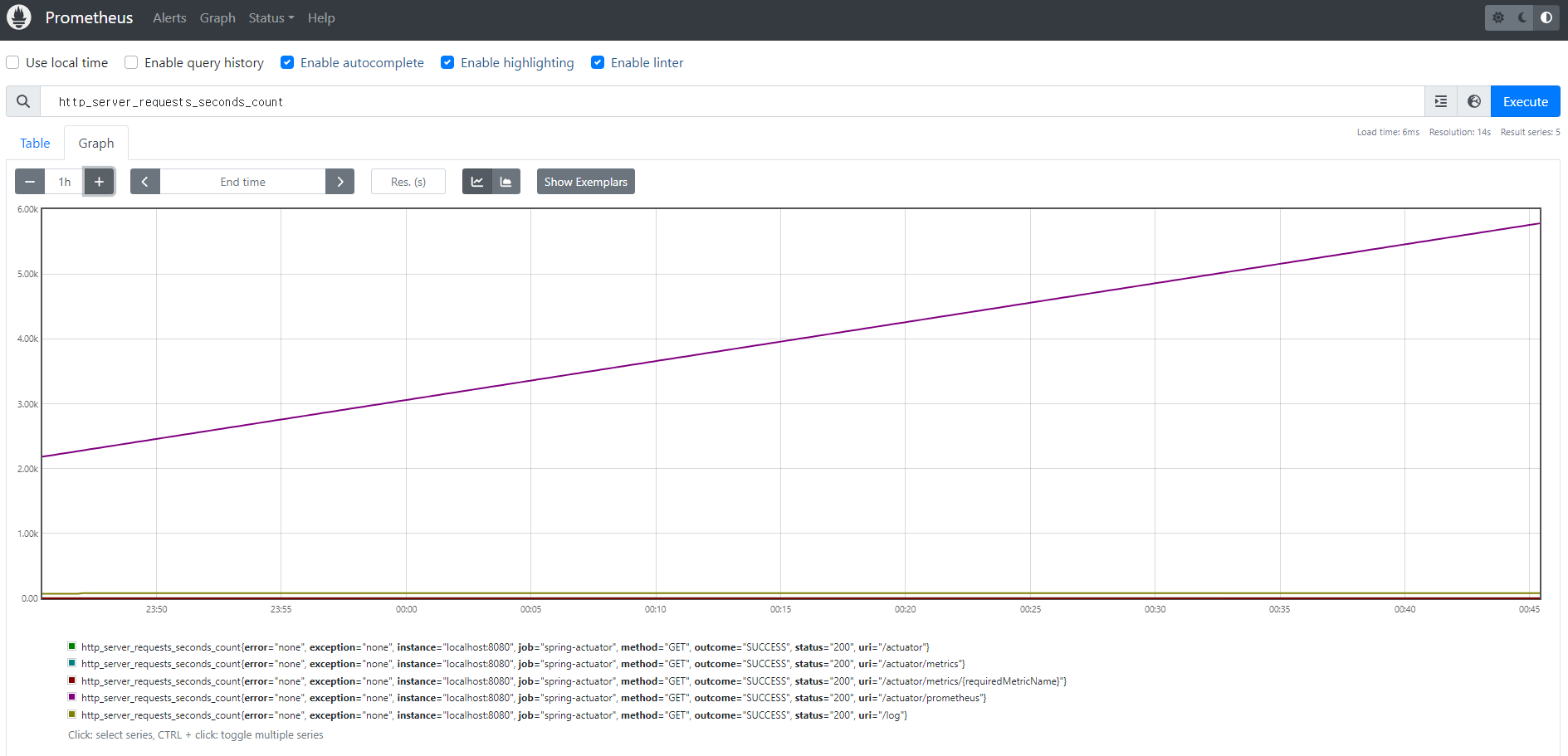The height and width of the screenshot is (756, 1568).
Task: Click the format expression icon
Action: [1441, 101]
